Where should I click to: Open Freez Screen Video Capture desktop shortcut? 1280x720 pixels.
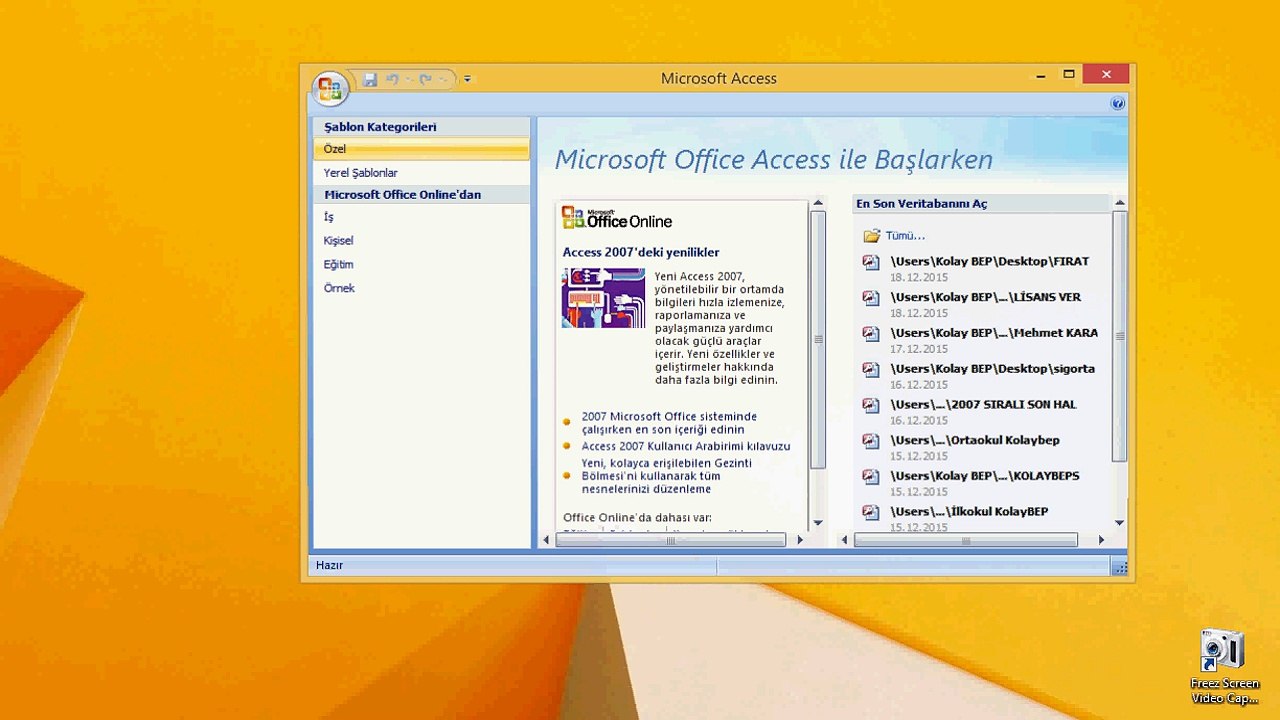coord(1224,667)
